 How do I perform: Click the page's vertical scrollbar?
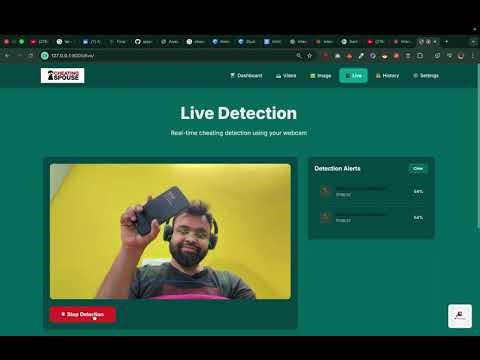pyautogui.click(x=478, y=147)
